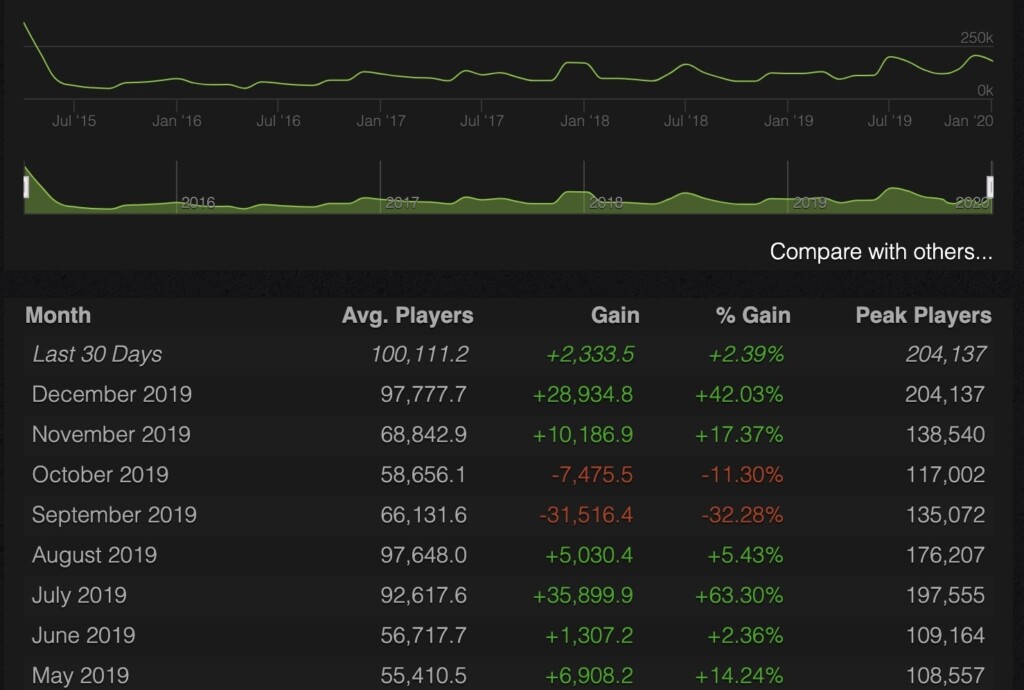
Task: Grab the left range handle on navigator
Action: [x=27, y=187]
